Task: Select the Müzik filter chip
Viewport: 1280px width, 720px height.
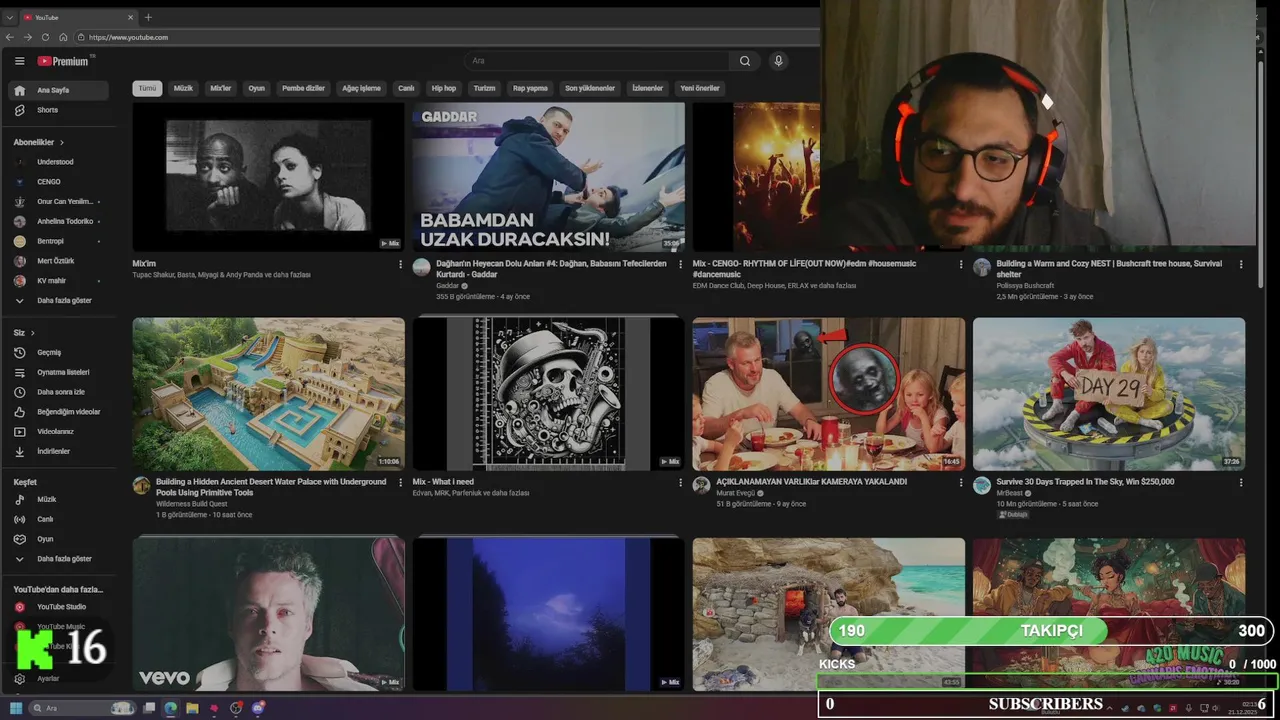Action: [x=183, y=88]
